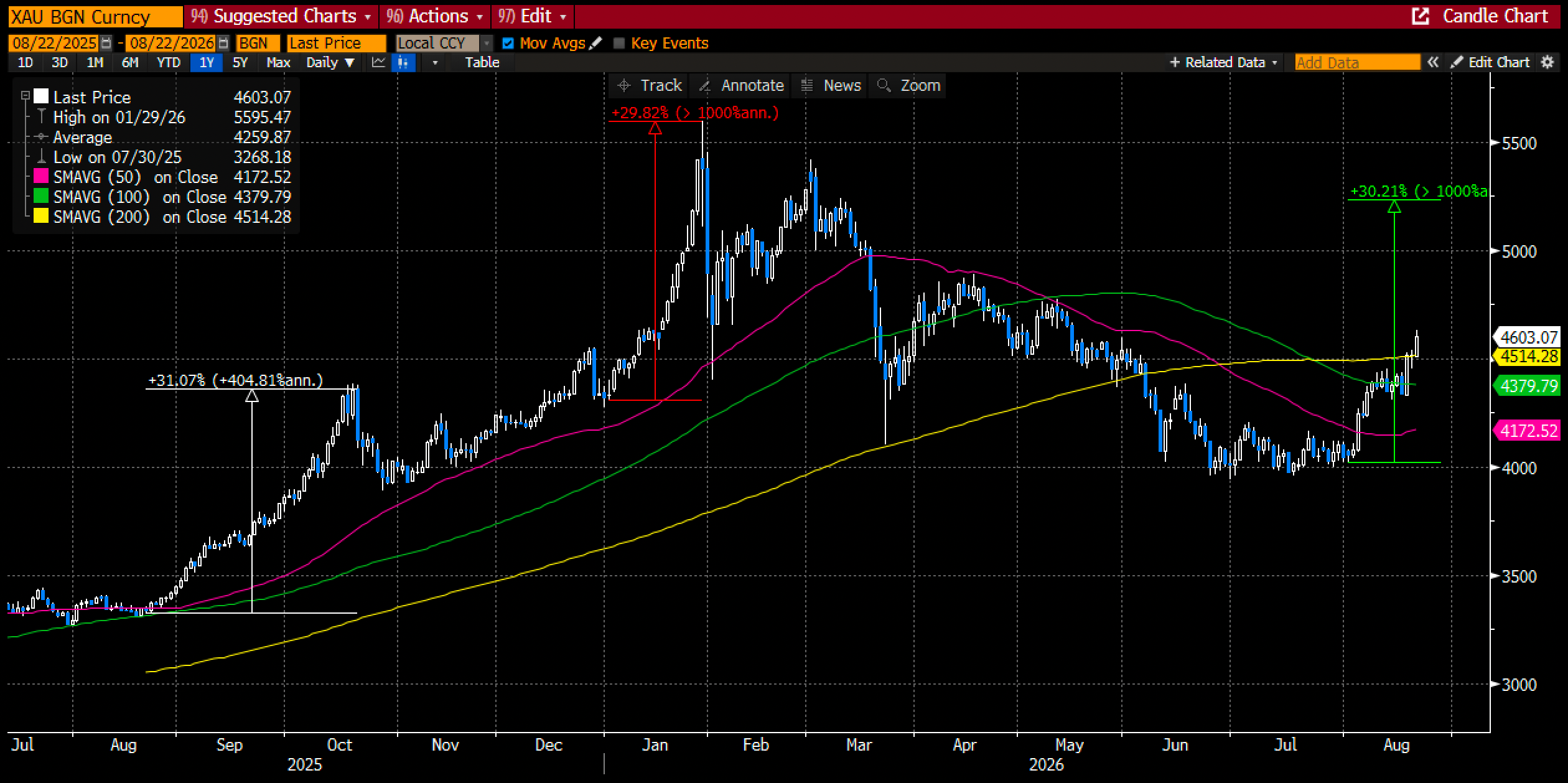Select the Max time range
Screen dimensions: 1568x783
(x=278, y=62)
